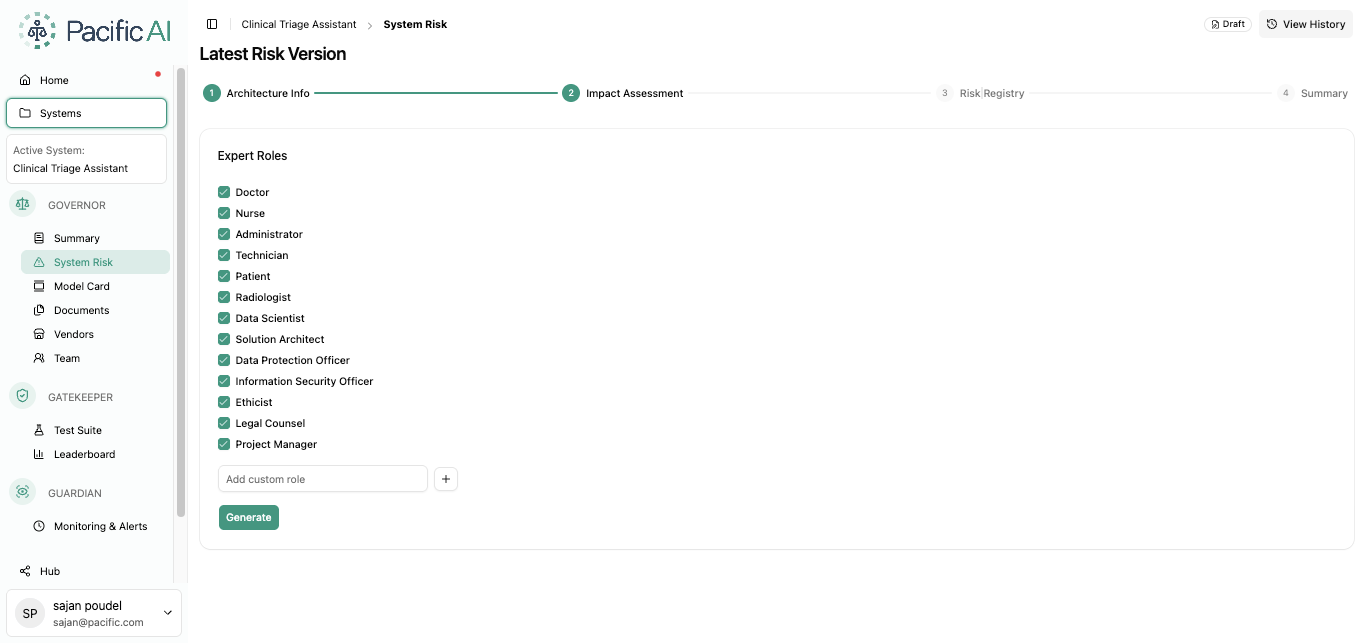The image size is (1366, 643).
Task: Open the Leaderboard link label
Action: pyautogui.click(x=85, y=454)
